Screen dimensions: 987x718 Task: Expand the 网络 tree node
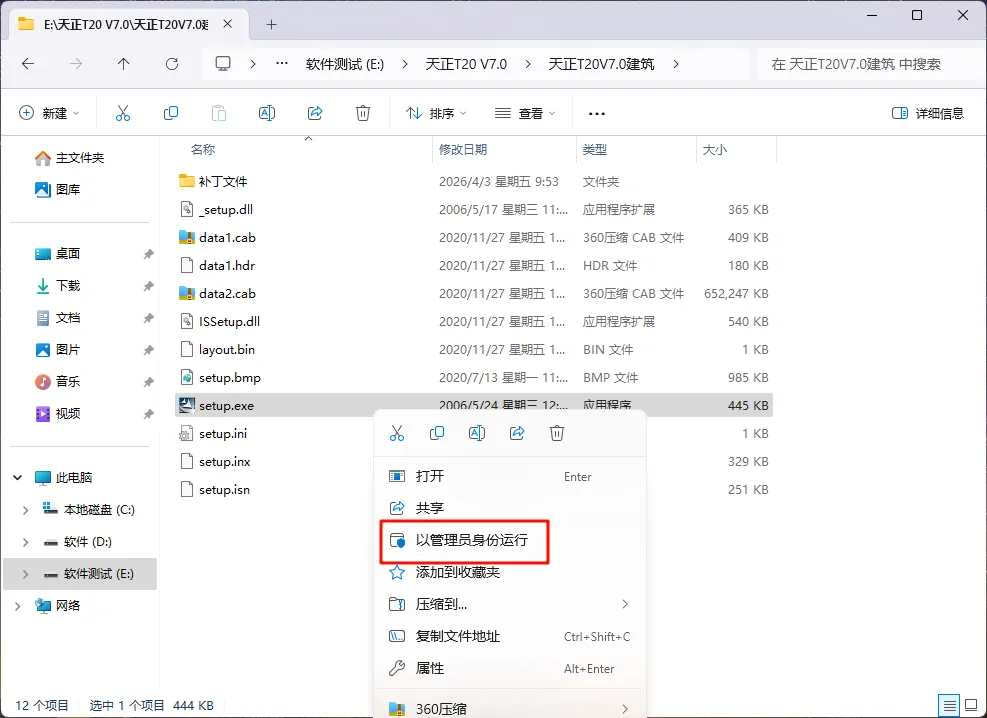click(18, 606)
